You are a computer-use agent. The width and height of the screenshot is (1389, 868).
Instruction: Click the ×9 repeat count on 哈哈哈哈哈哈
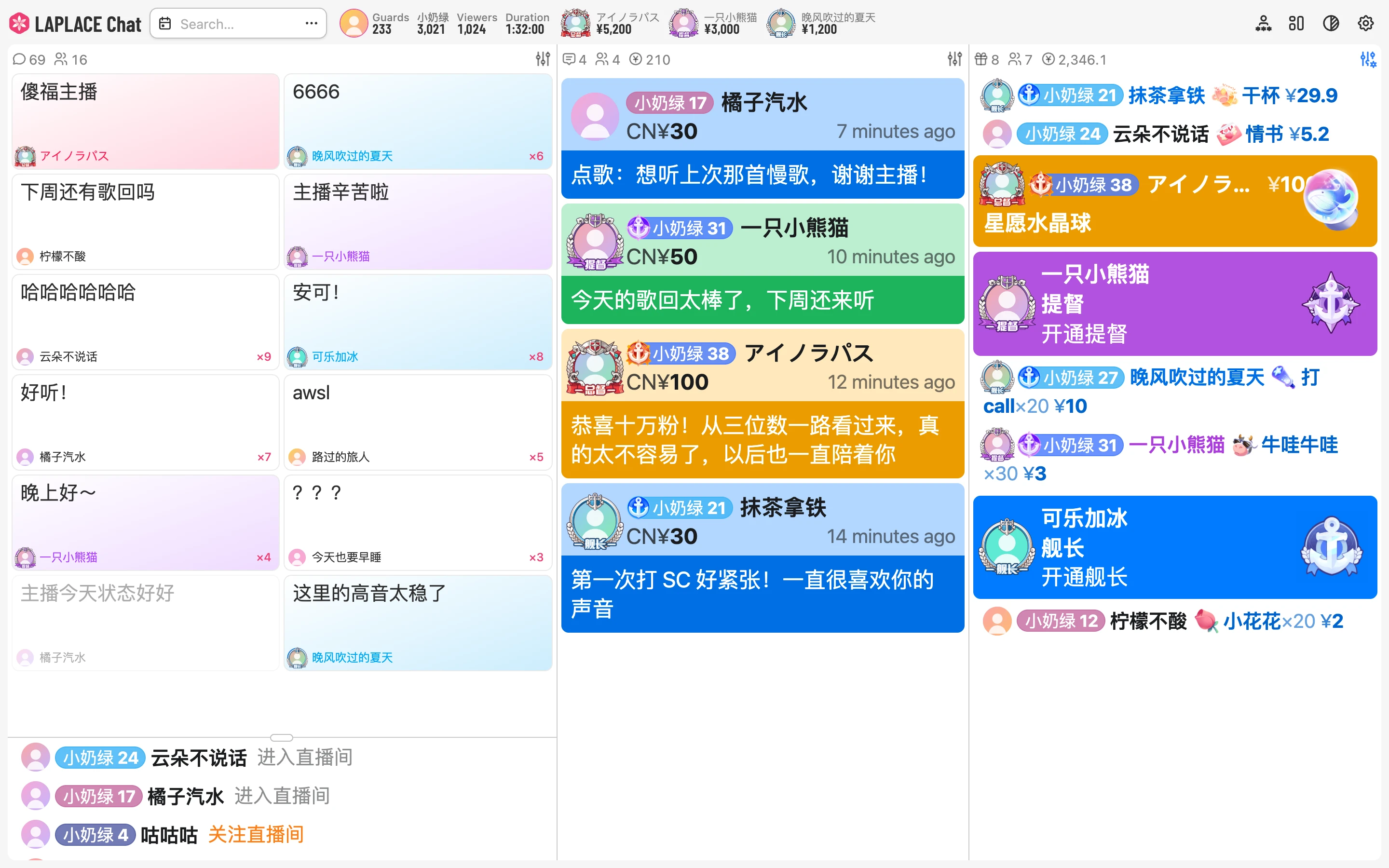pyautogui.click(x=264, y=356)
